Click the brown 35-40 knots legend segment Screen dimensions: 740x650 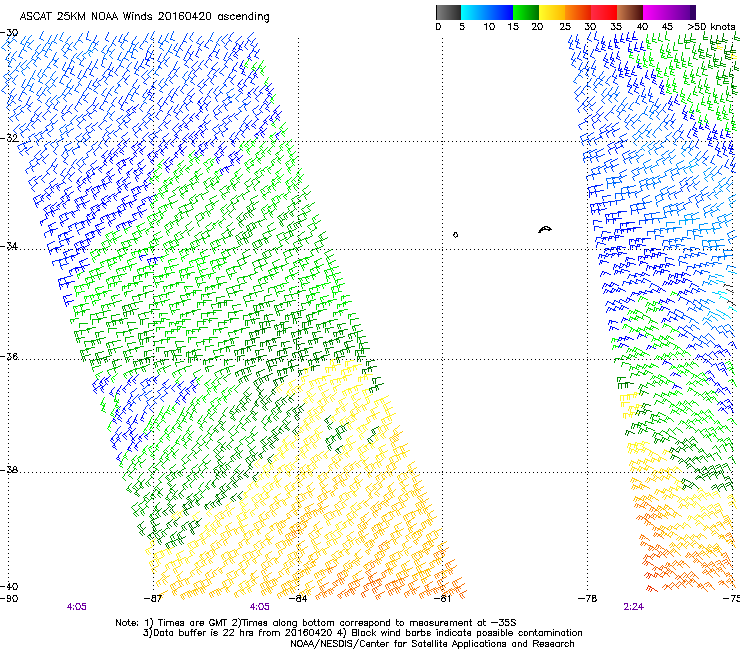pos(630,12)
